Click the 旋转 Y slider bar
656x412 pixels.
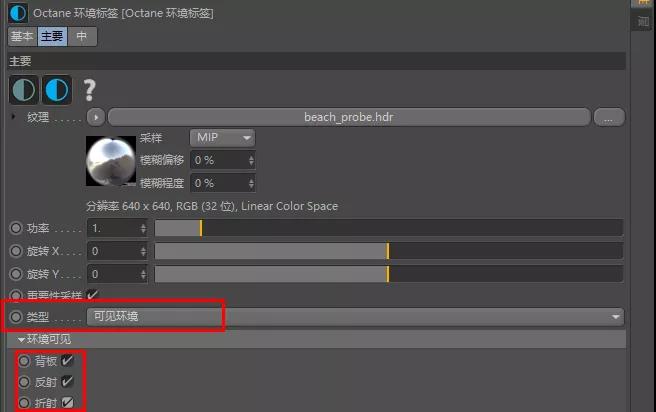pos(388,274)
